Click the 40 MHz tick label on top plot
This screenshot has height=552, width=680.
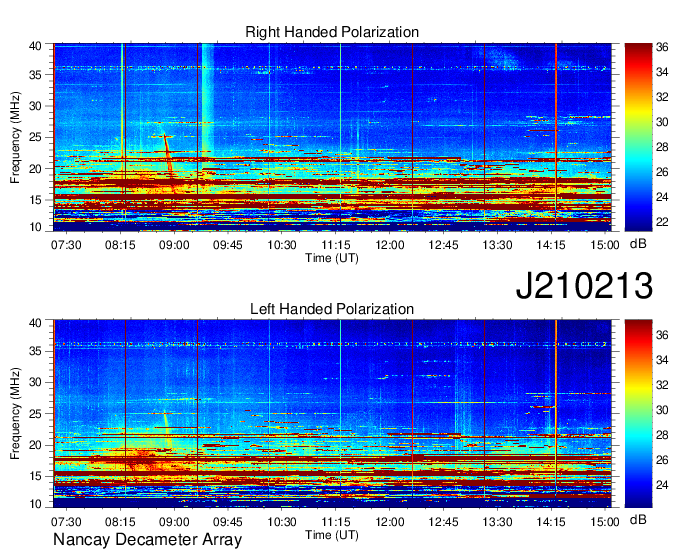[35, 46]
